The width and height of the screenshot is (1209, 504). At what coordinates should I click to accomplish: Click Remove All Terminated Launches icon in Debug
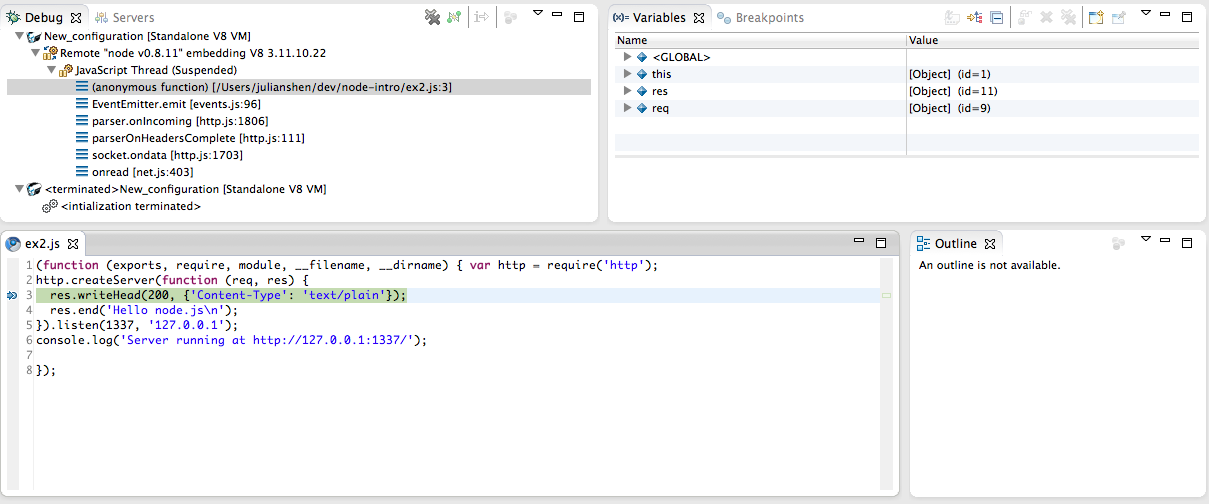tap(432, 17)
